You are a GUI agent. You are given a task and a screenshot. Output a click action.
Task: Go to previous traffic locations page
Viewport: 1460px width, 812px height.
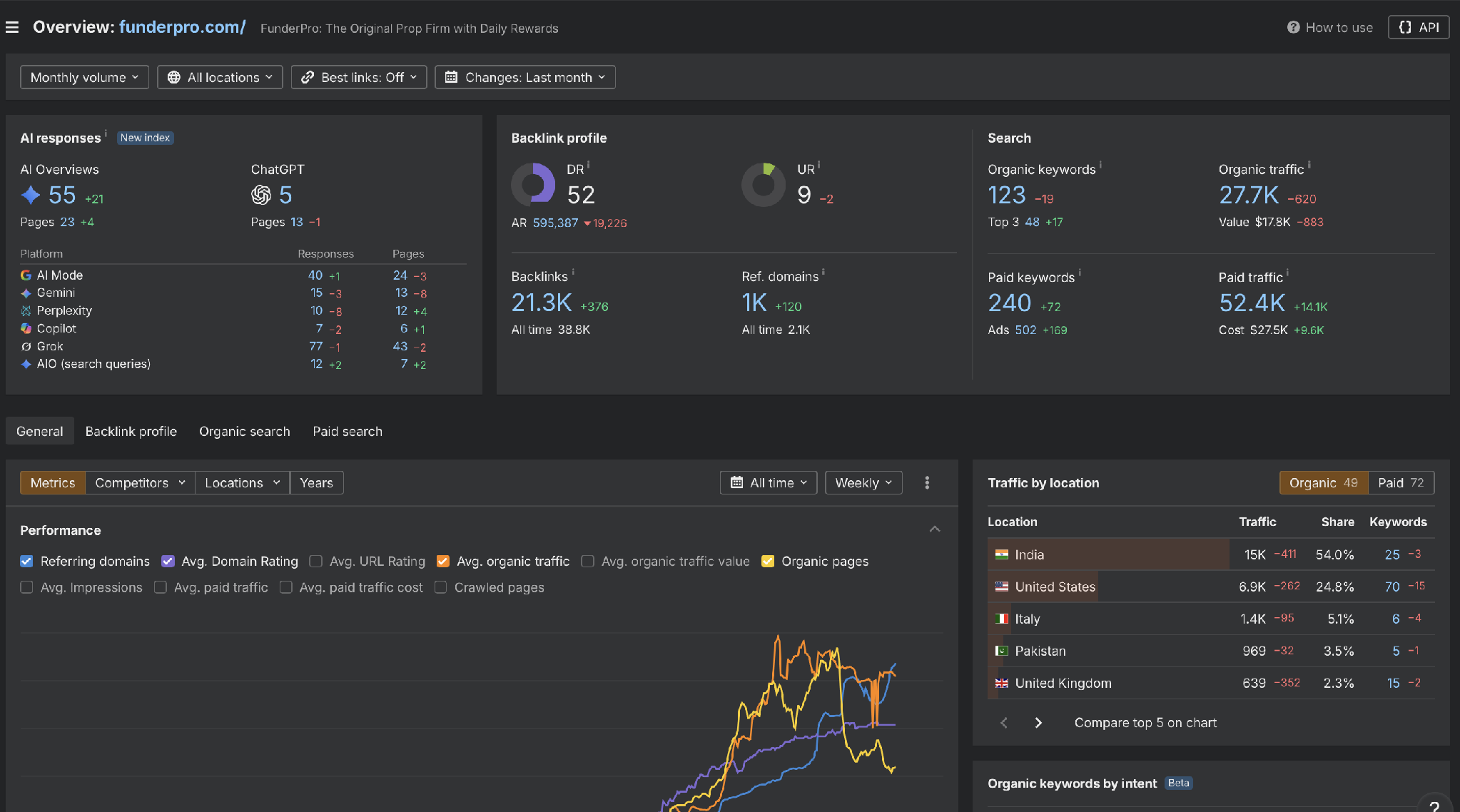tap(1004, 723)
